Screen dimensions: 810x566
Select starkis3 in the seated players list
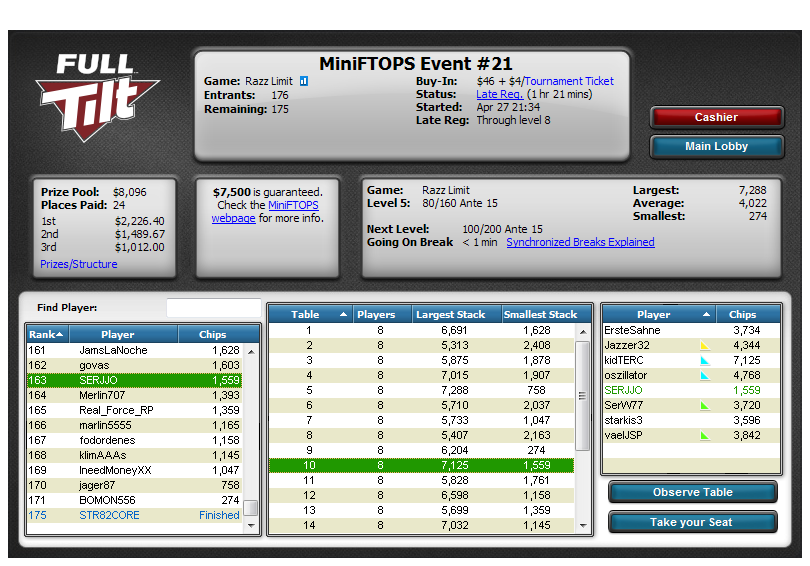pos(692,420)
